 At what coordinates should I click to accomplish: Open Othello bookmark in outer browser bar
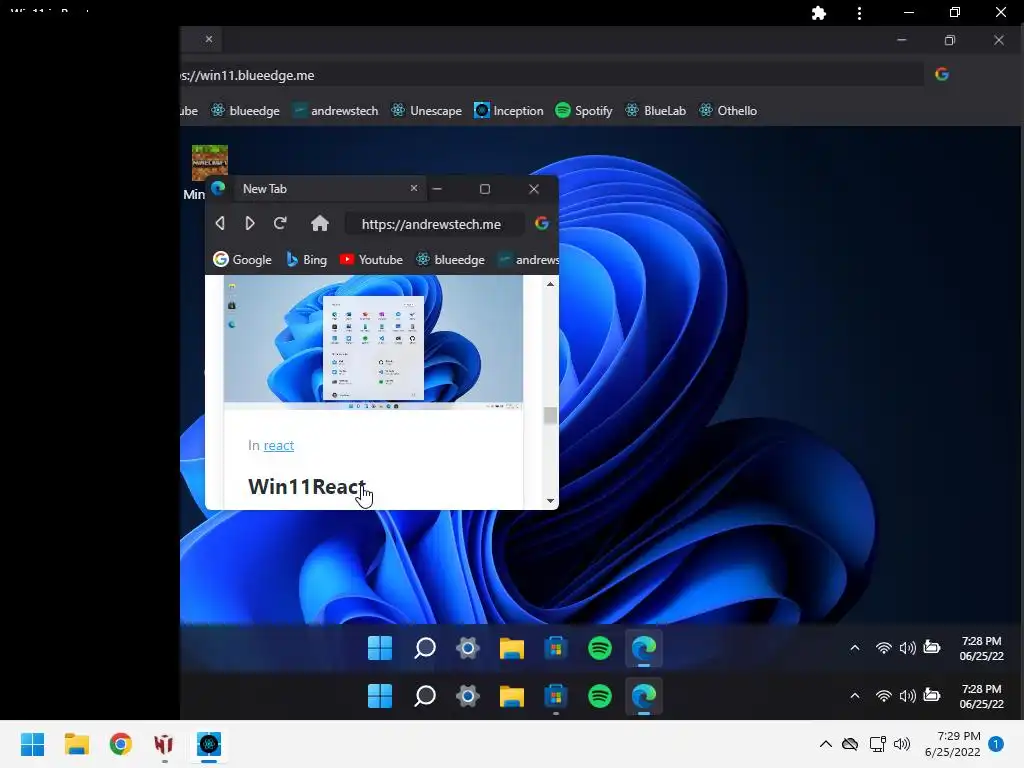(x=728, y=110)
